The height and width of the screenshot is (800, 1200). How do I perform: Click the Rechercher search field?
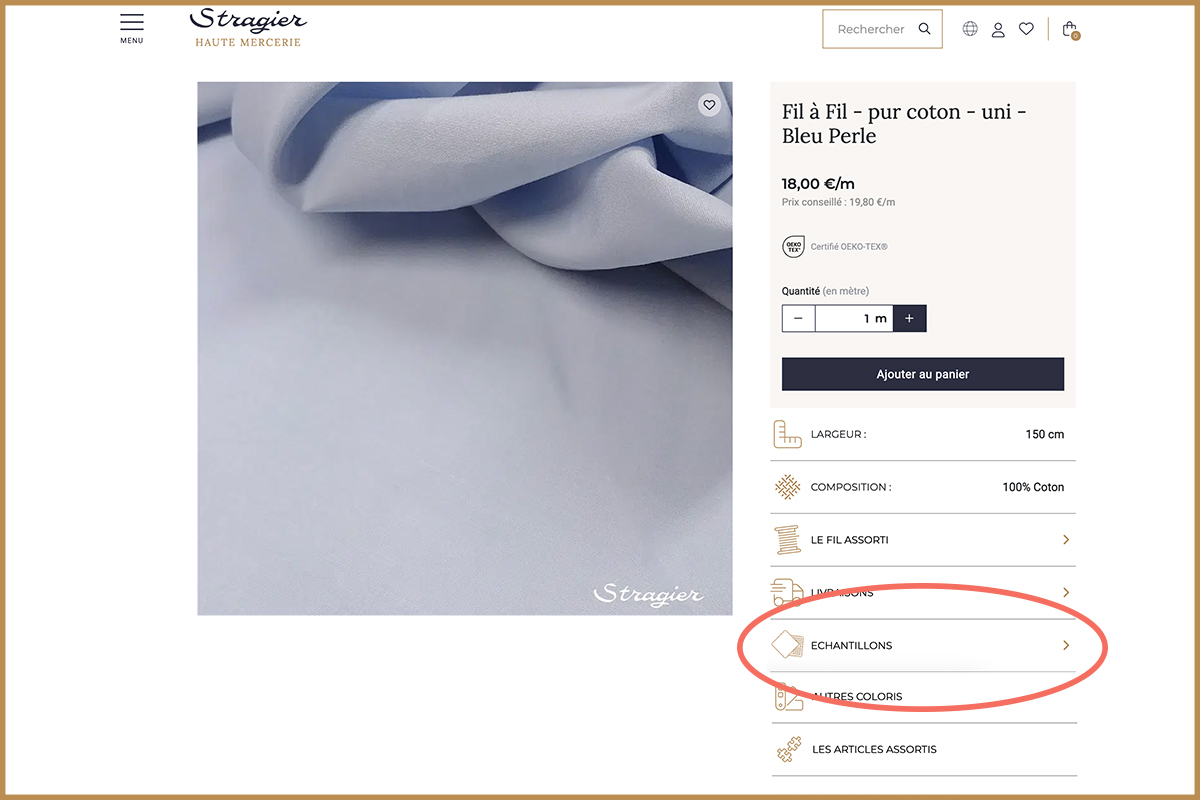869,29
